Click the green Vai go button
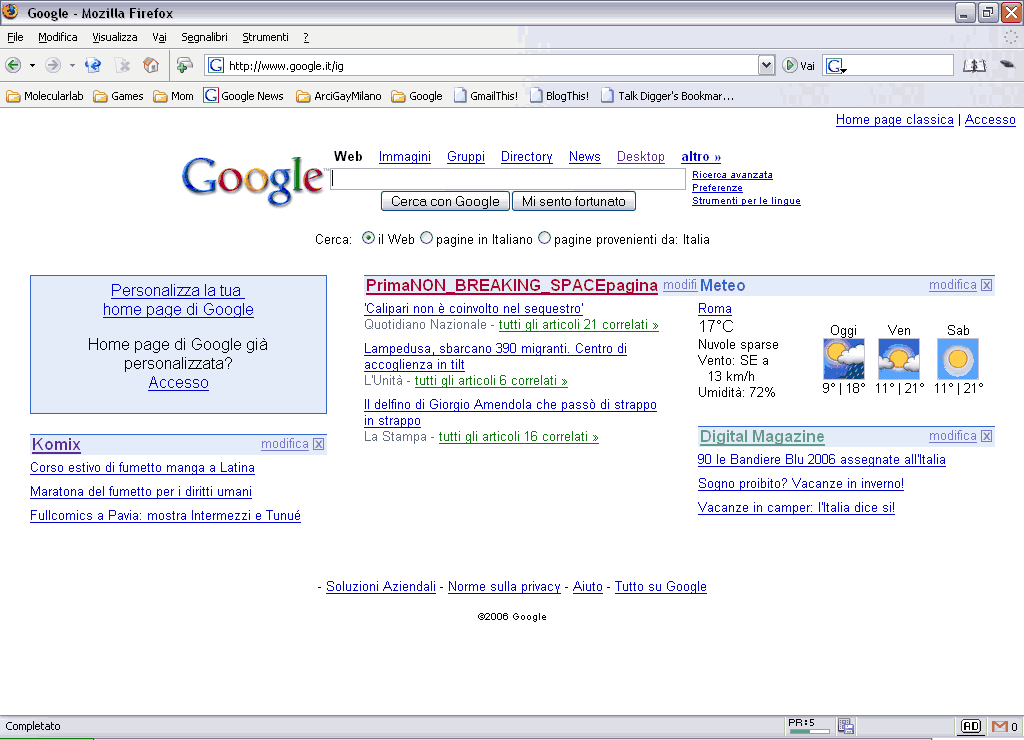Screen dimensions: 1024x740 click(x=799, y=65)
